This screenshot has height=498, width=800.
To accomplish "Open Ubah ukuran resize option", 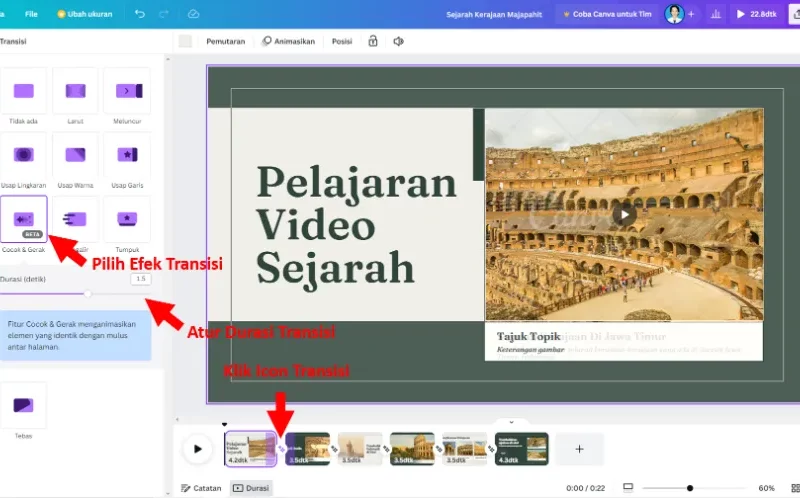I will pyautogui.click(x=84, y=14).
